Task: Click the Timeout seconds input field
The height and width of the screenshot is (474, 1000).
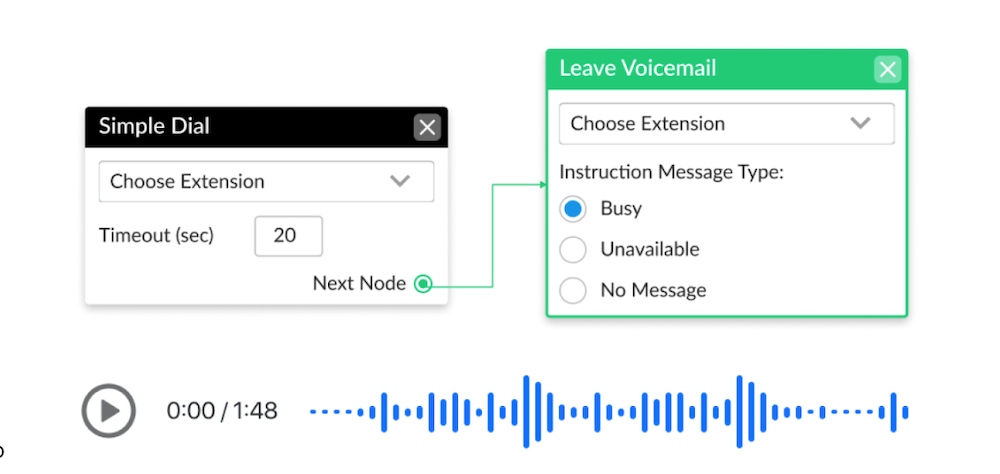Action: coord(288,236)
